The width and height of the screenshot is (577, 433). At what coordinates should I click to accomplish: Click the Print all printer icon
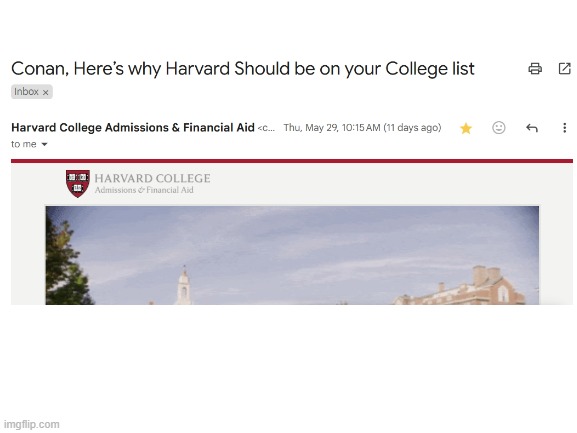click(535, 68)
